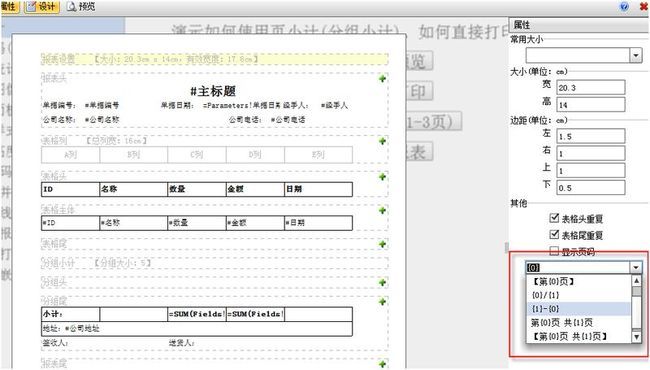Viewport: 650px width, 370px height.
Task: Select the =公司电话 field
Action: coord(288,120)
